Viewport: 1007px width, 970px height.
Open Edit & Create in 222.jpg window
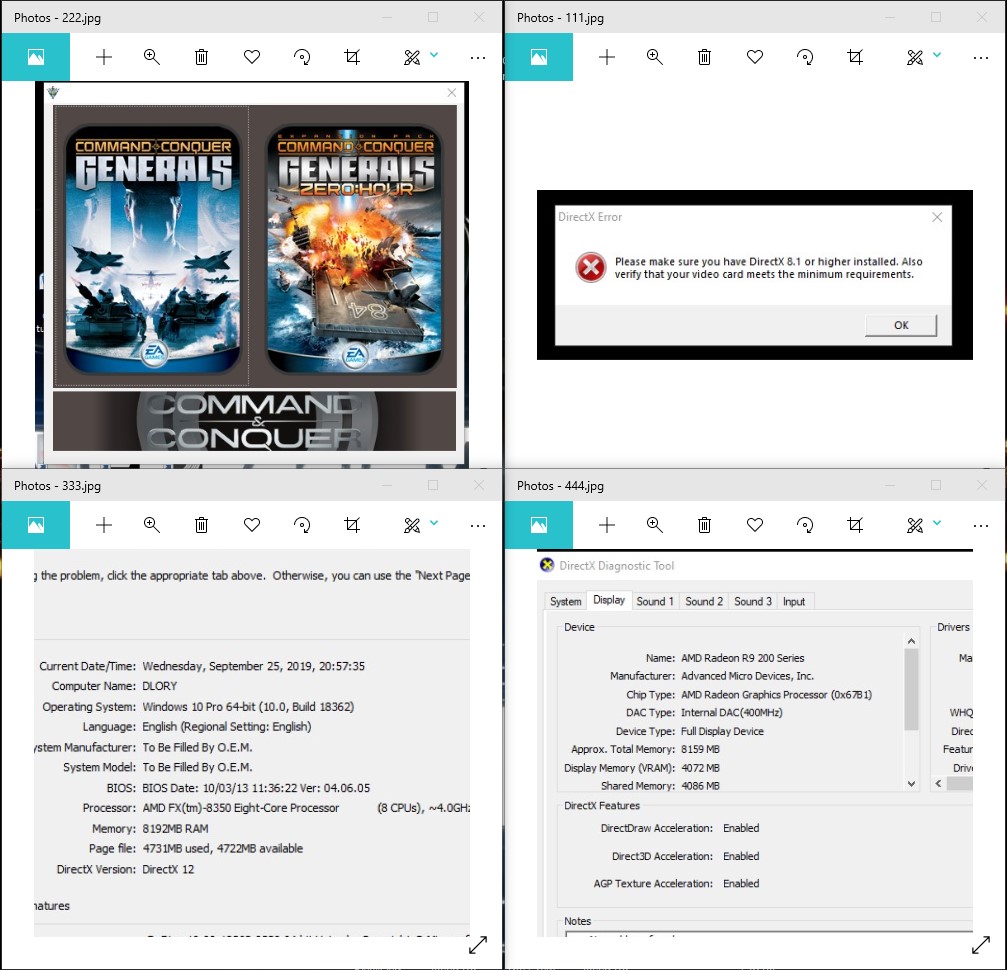[412, 57]
